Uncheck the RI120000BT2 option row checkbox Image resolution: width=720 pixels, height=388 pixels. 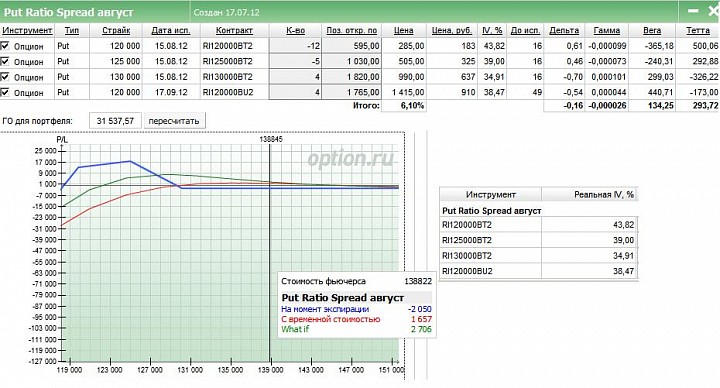click(x=5, y=46)
